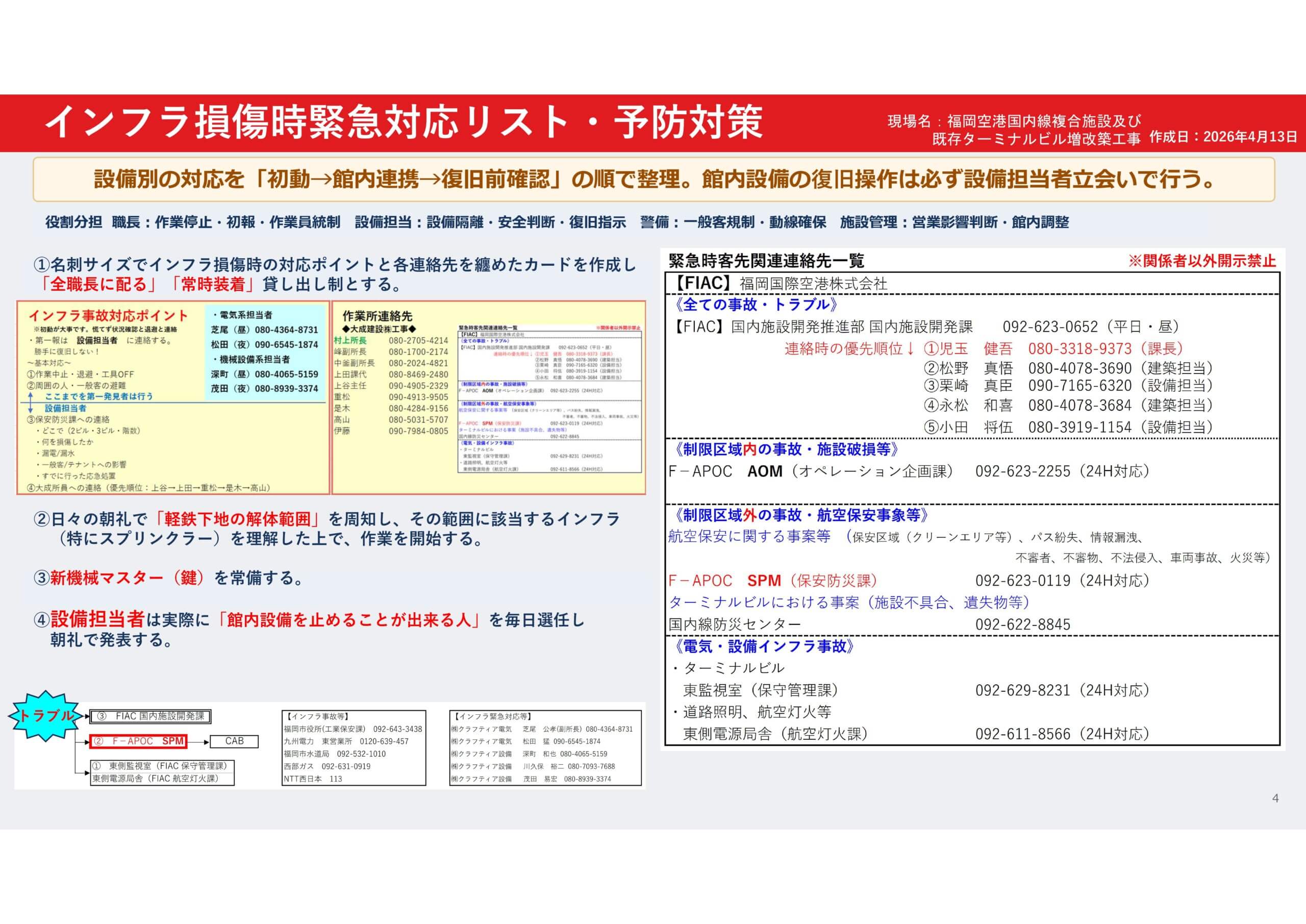Select the card step ①作業中止・退避・工具OFF
The image size is (1306, 924).
click(x=80, y=374)
